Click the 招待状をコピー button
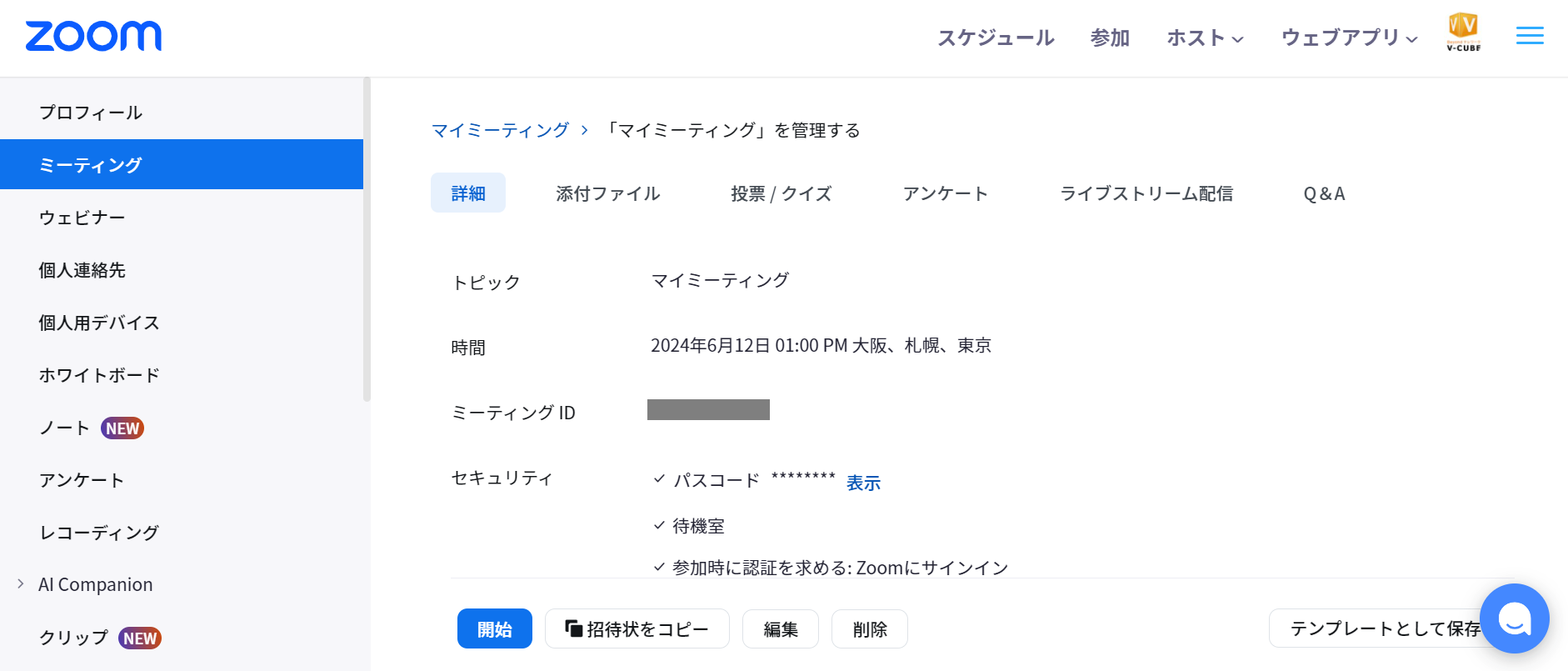 (637, 628)
